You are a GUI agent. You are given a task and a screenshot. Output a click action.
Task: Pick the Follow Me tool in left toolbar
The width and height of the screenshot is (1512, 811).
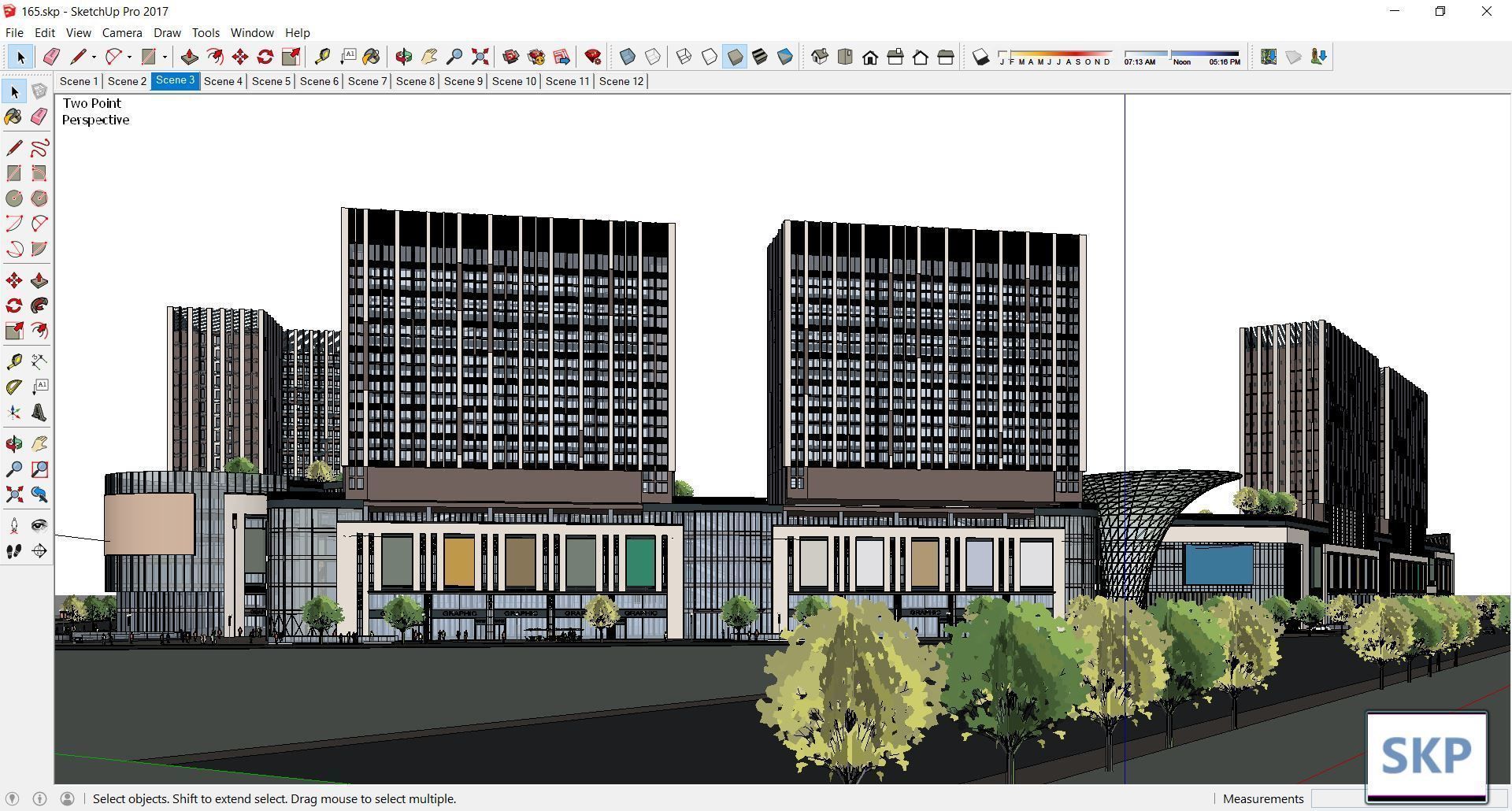39,306
